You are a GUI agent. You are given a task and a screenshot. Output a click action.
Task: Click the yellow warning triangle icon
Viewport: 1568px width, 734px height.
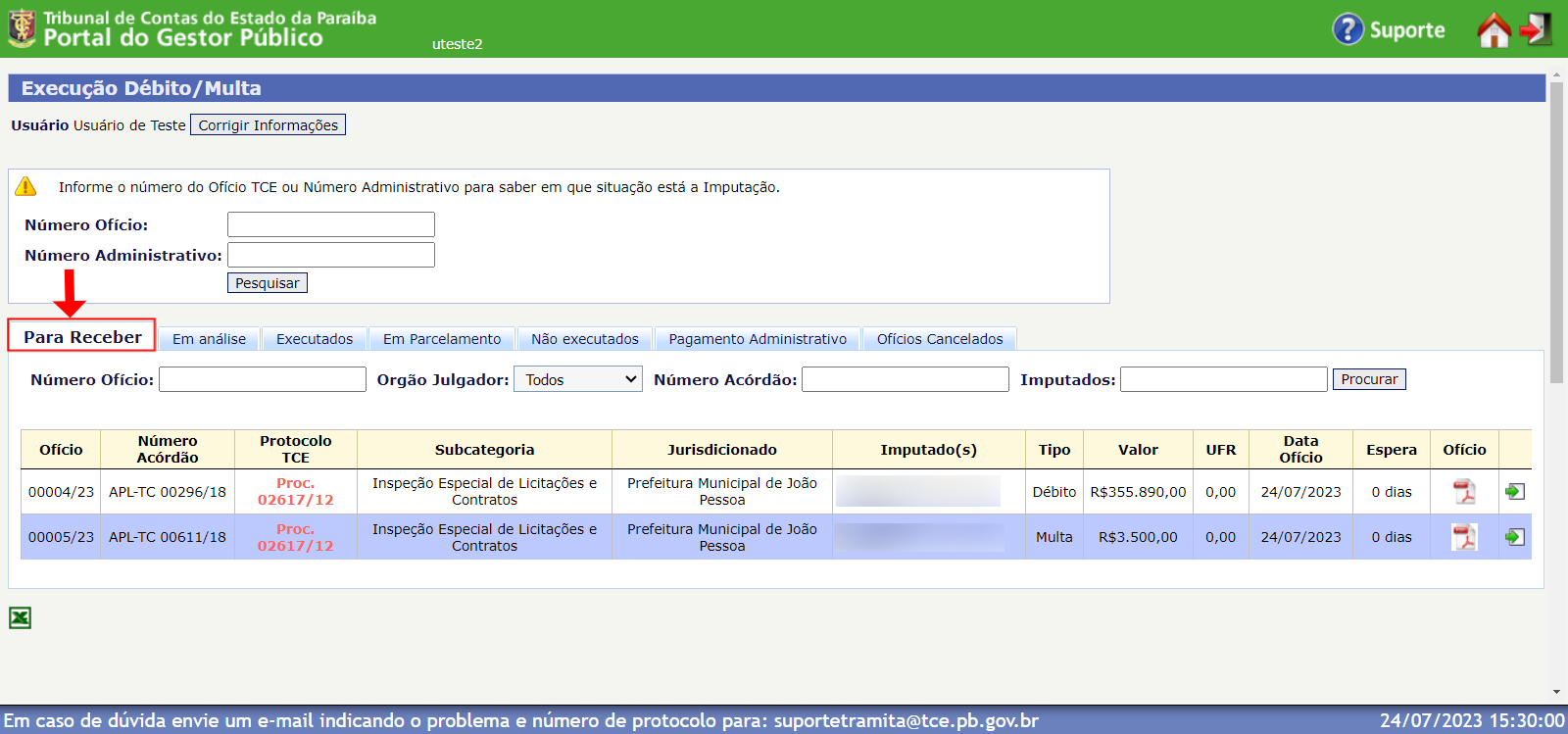25,186
